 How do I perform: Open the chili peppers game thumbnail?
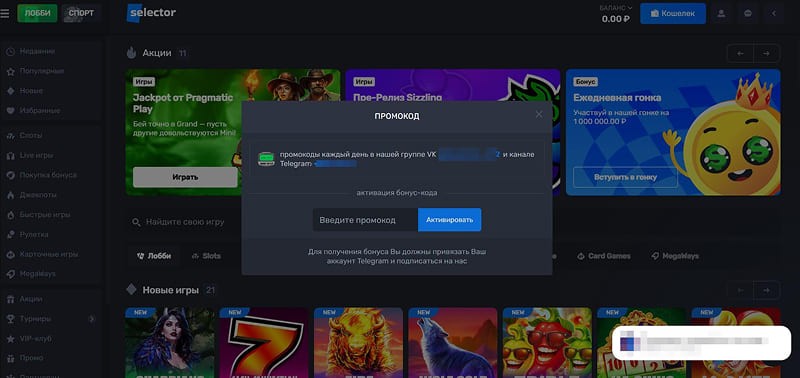point(547,342)
